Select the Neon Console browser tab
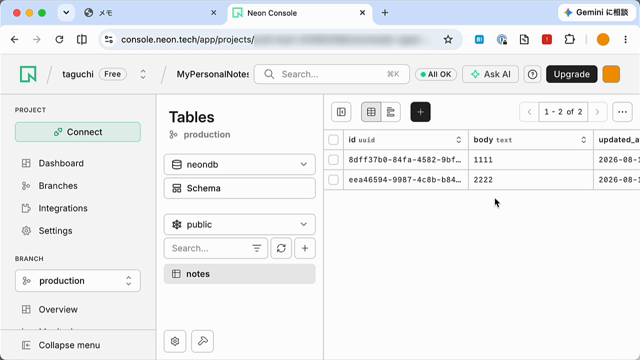640x360 pixels. point(299,13)
